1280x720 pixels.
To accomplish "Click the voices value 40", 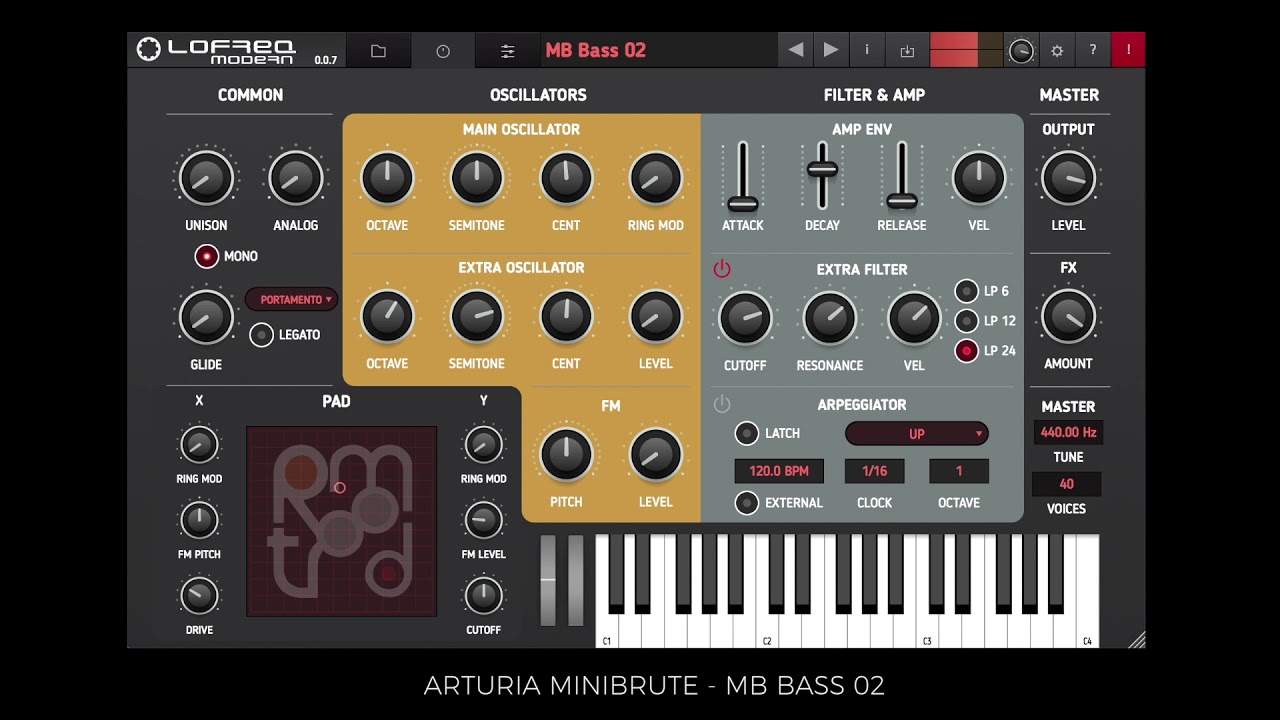I will click(1066, 484).
